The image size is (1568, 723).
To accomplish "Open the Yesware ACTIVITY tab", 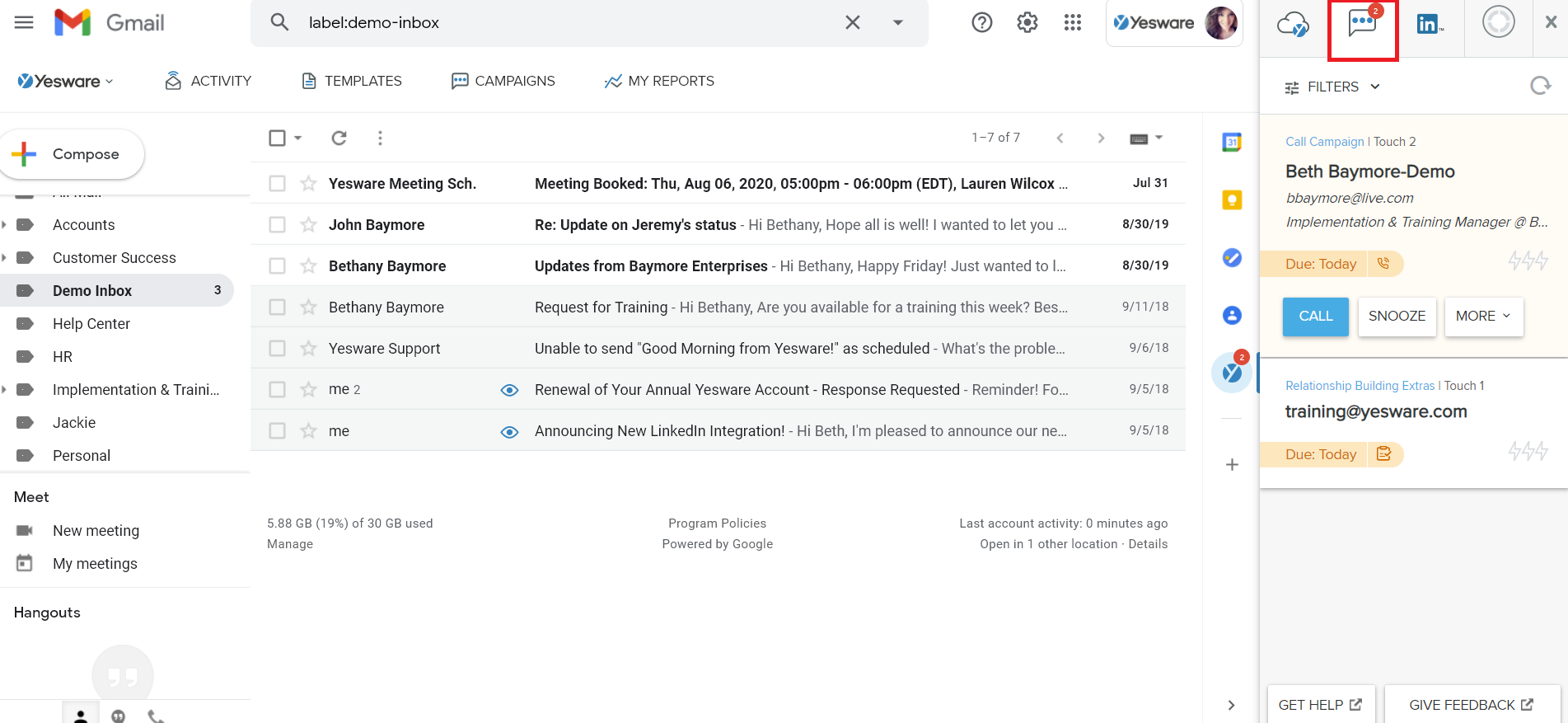I will [x=208, y=81].
